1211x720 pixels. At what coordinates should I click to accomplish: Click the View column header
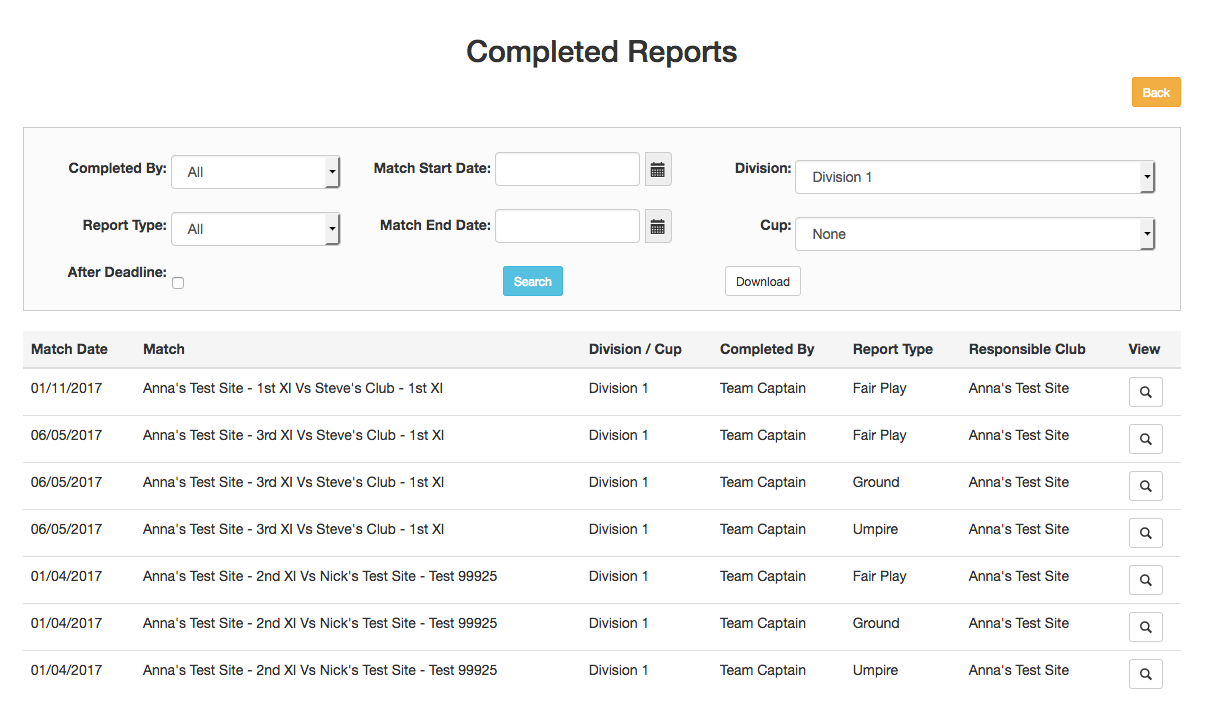pyautogui.click(x=1144, y=349)
